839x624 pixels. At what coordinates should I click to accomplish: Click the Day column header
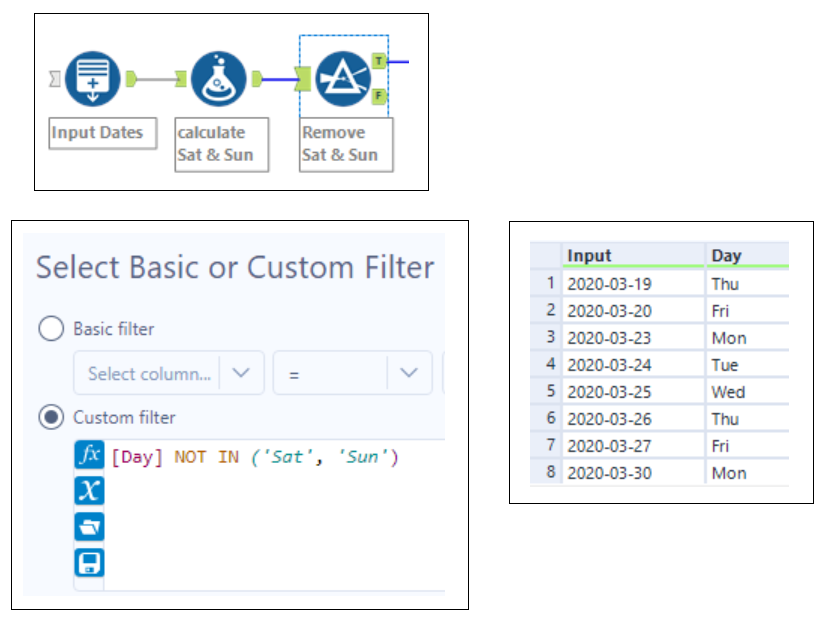(x=748, y=255)
